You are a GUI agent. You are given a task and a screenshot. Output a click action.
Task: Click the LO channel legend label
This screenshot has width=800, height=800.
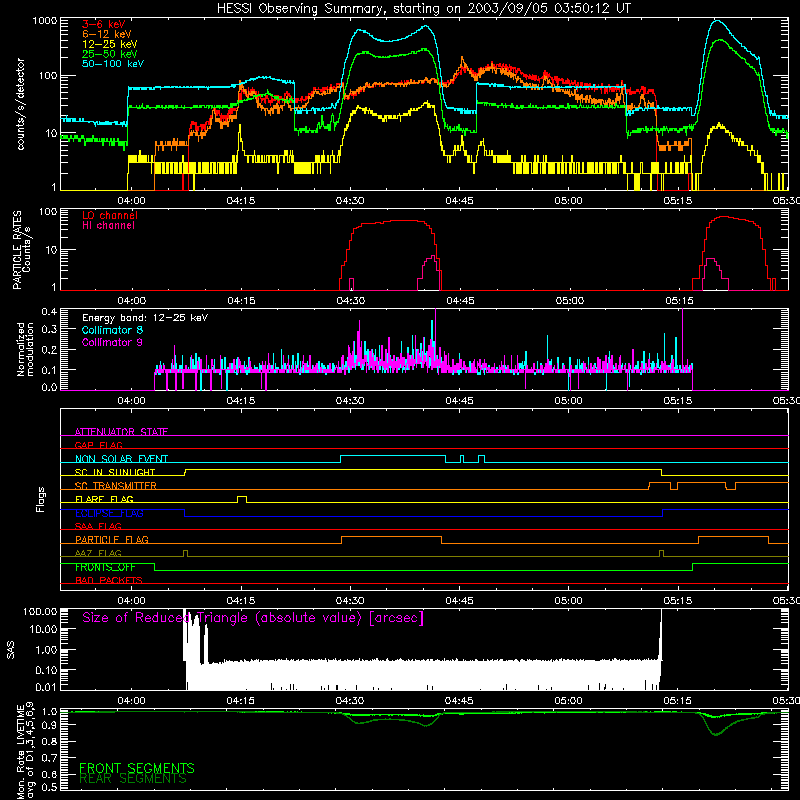110,215
